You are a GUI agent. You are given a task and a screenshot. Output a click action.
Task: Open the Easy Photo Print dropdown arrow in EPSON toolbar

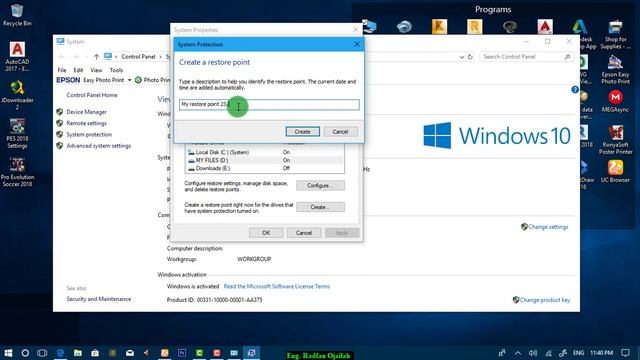coord(129,80)
